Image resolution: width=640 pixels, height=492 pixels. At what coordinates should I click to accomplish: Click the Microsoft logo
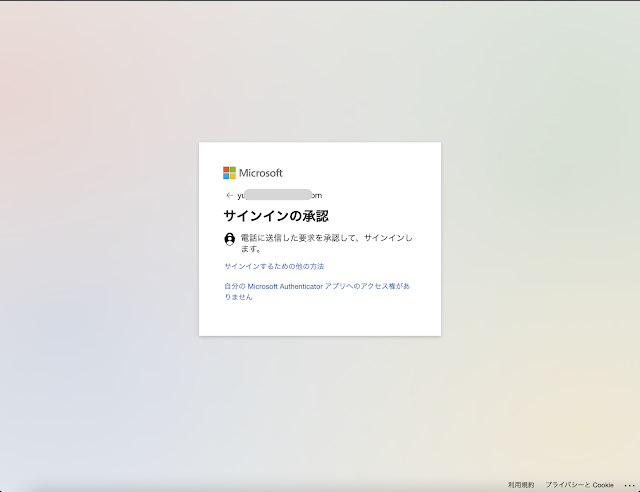click(253, 173)
